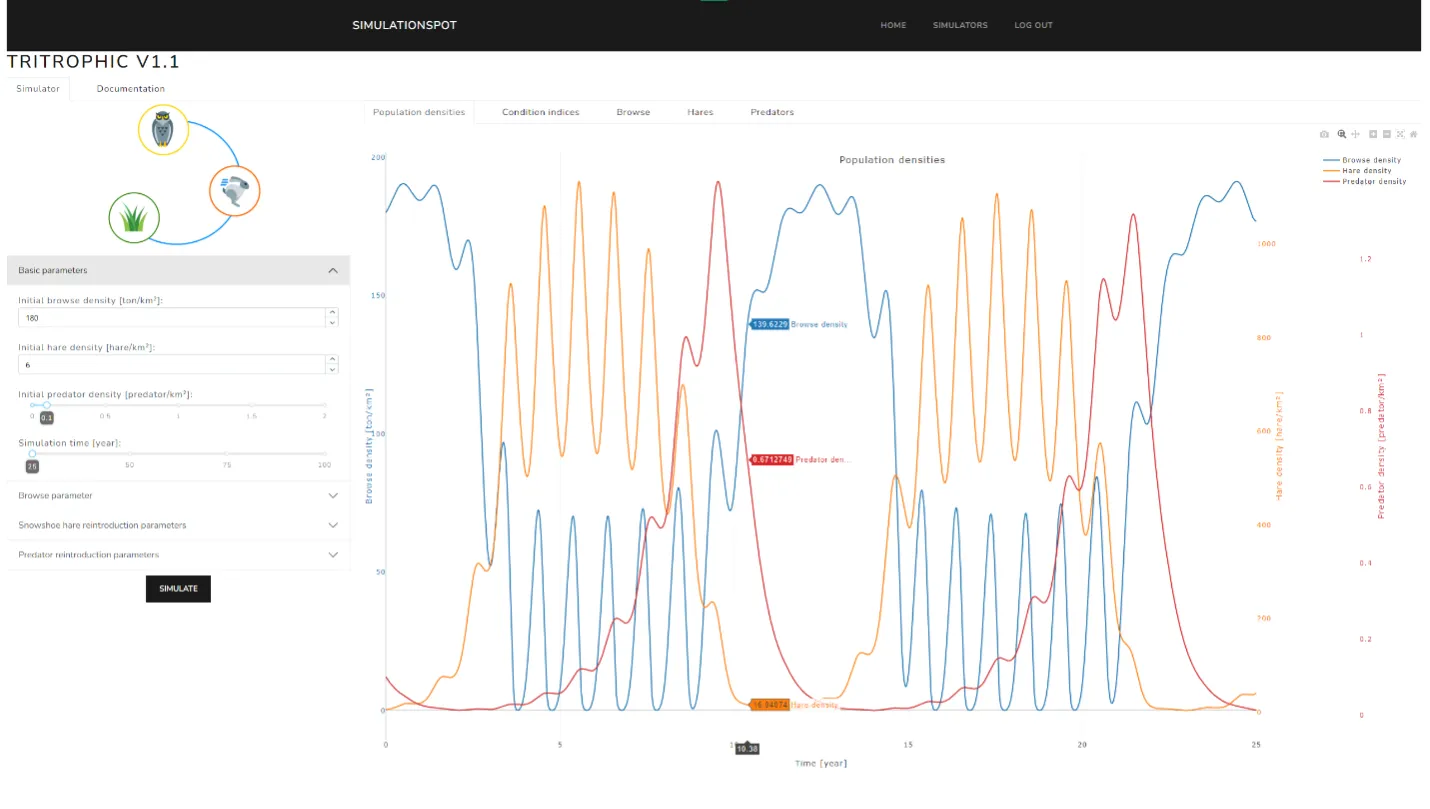This screenshot has width=1430, height=809.
Task: Click the orange Hare density hover label
Action: point(769,705)
